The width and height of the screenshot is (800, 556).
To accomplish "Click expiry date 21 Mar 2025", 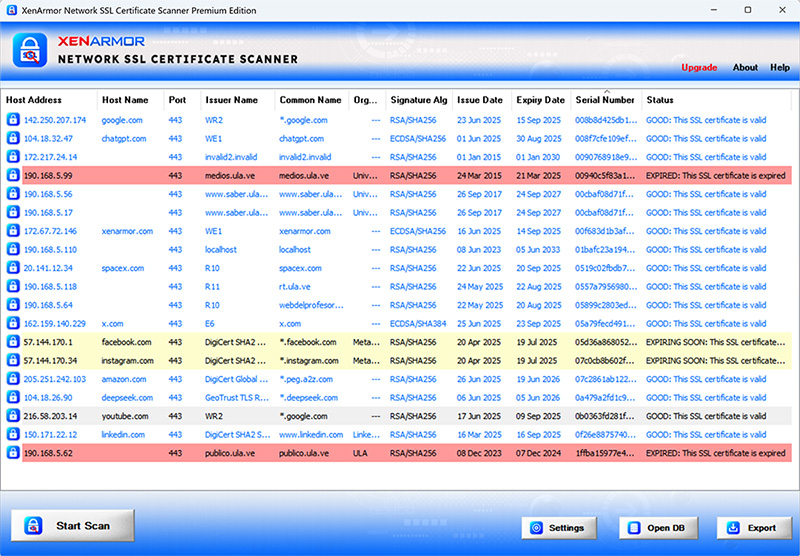I will coord(538,175).
